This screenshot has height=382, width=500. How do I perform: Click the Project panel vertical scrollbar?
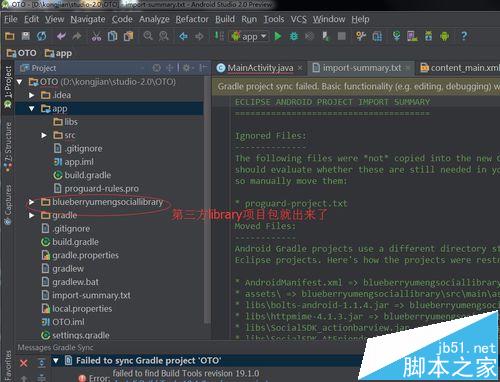point(207,200)
